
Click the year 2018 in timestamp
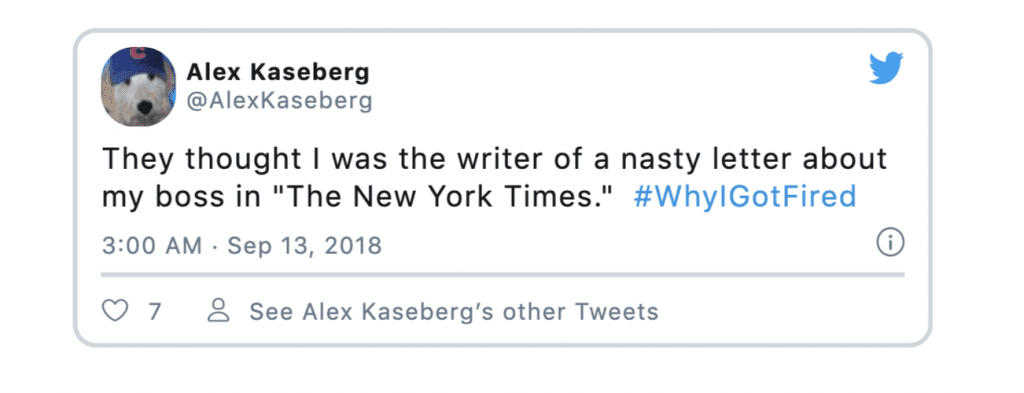353,246
